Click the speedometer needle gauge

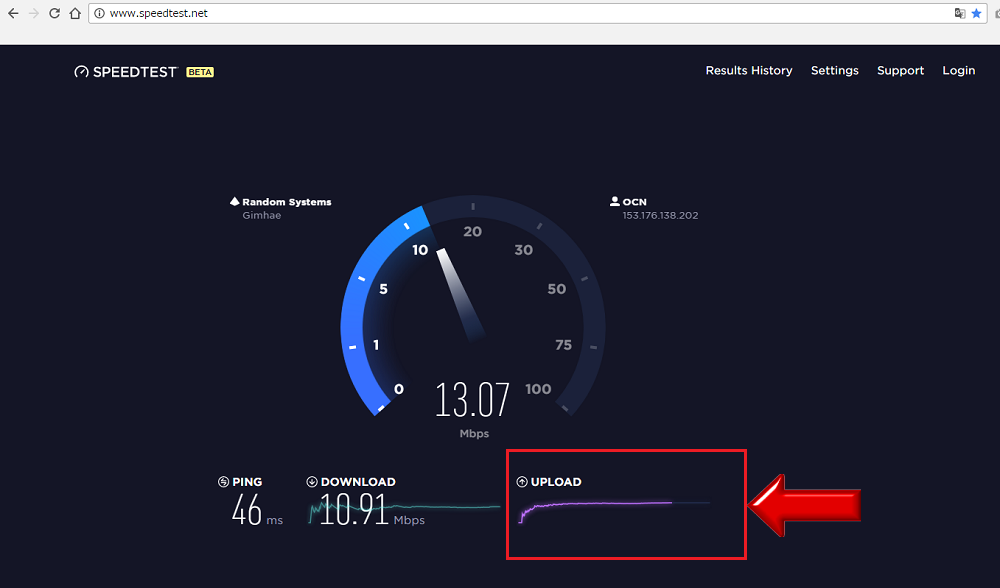(x=460, y=295)
